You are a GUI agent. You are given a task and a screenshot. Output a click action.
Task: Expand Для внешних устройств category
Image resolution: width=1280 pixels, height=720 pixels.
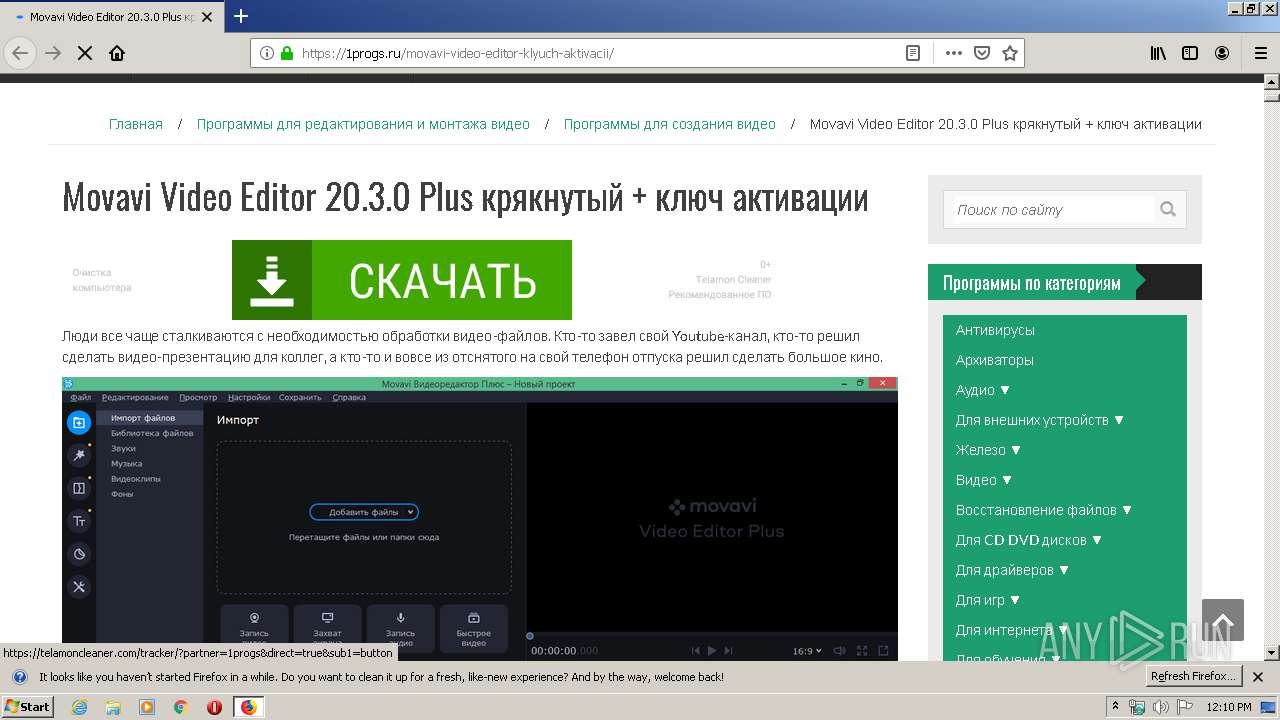point(1040,420)
